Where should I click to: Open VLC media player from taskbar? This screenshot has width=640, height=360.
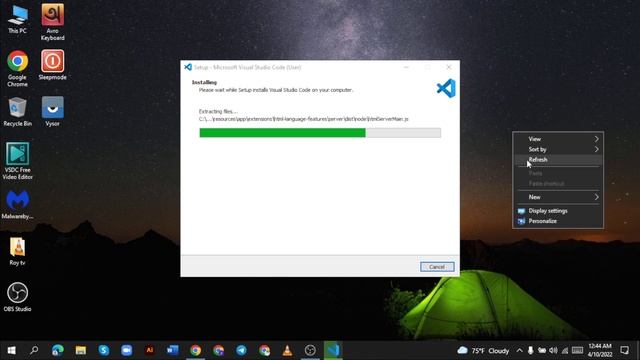point(287,350)
